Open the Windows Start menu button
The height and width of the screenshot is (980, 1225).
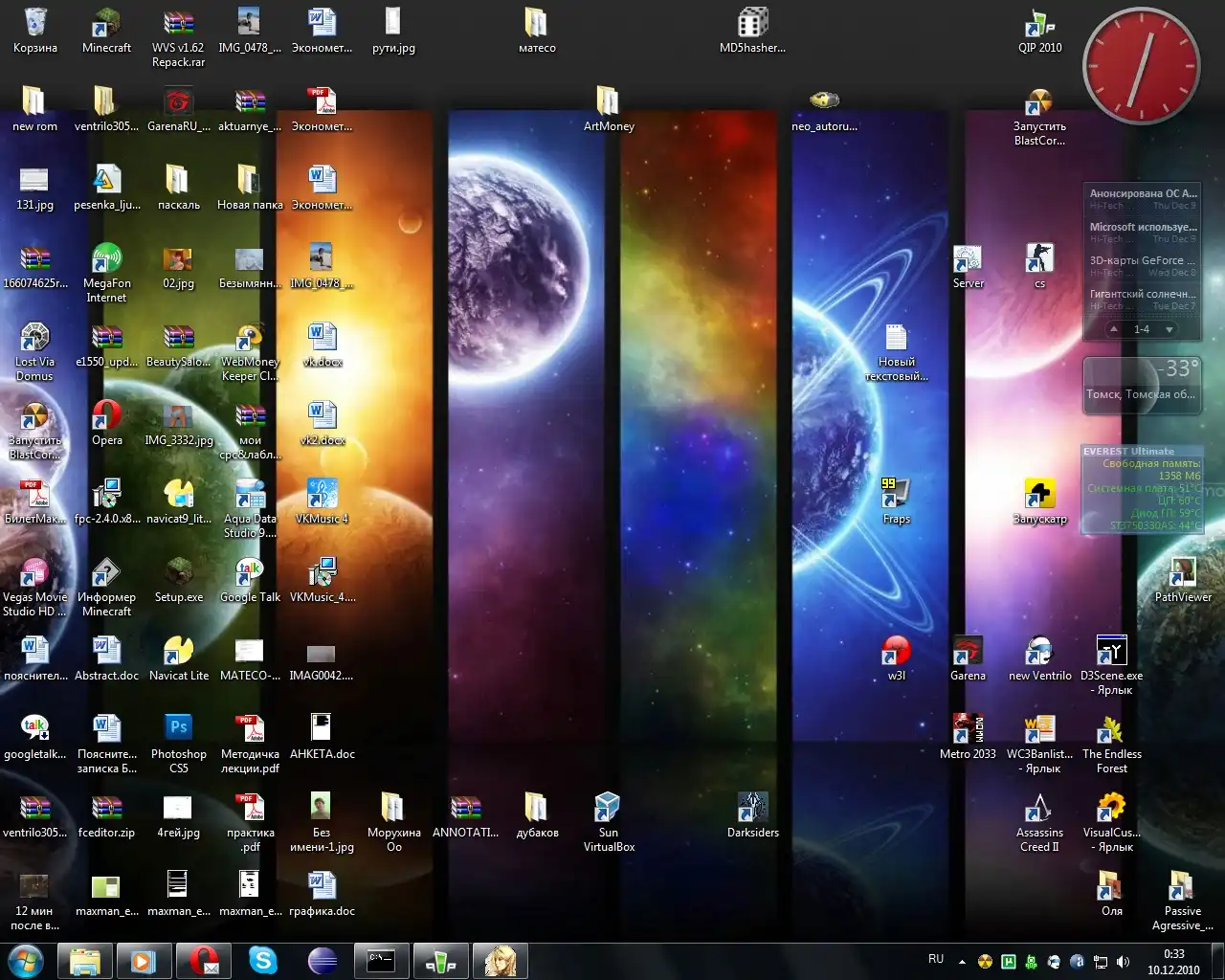point(26,960)
